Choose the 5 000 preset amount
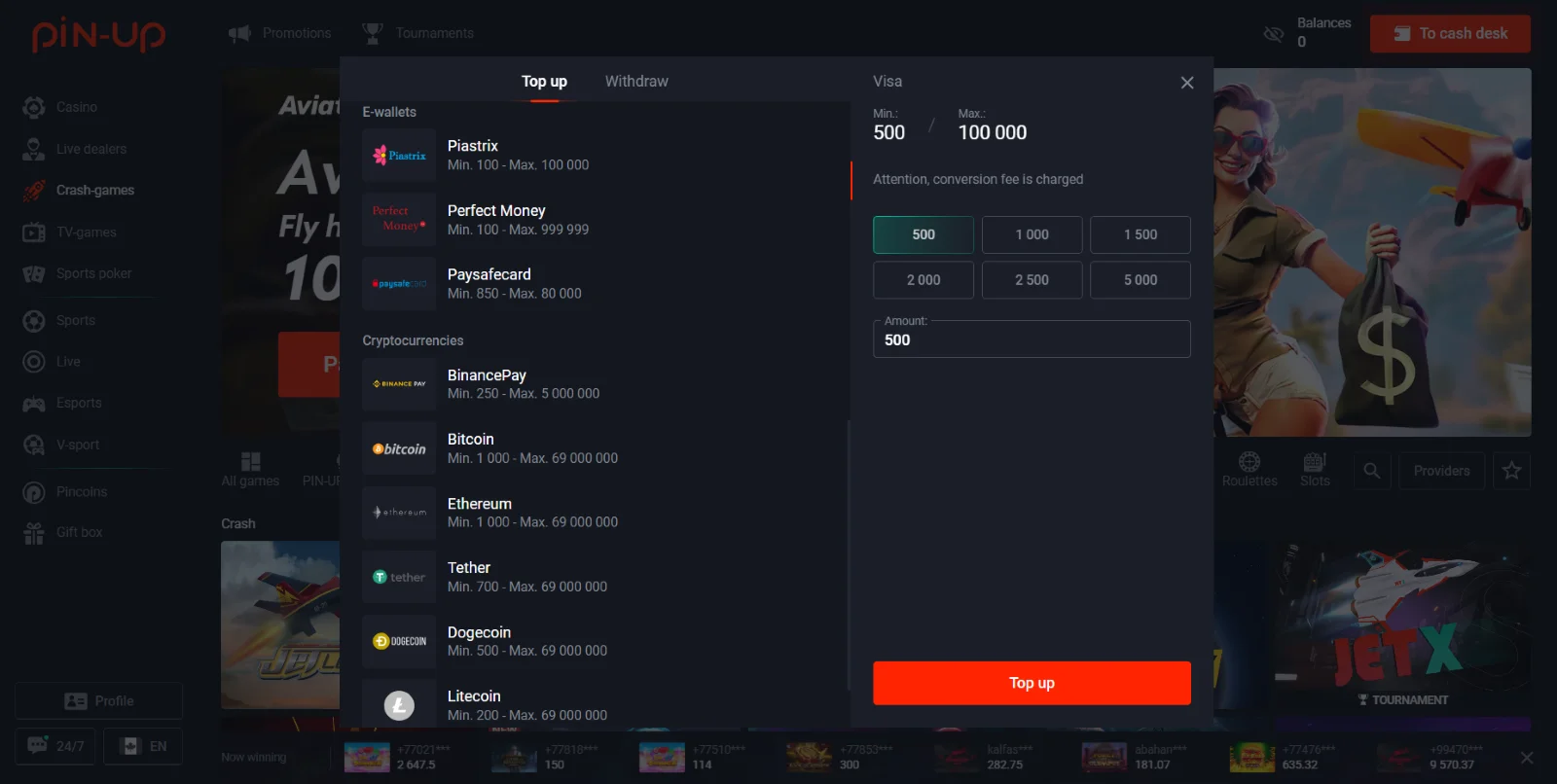The image size is (1557, 784). (x=1140, y=280)
